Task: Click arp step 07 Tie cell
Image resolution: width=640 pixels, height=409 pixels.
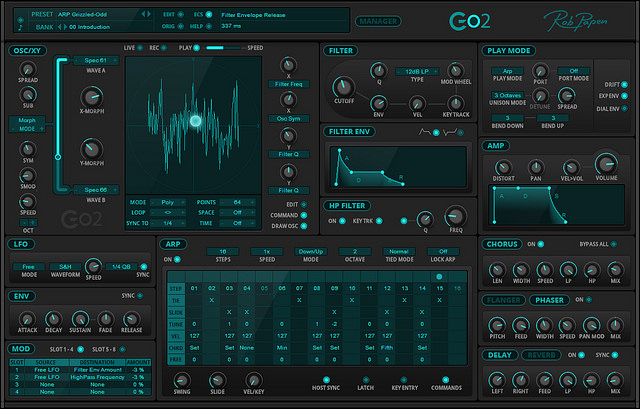Action: coord(299,300)
